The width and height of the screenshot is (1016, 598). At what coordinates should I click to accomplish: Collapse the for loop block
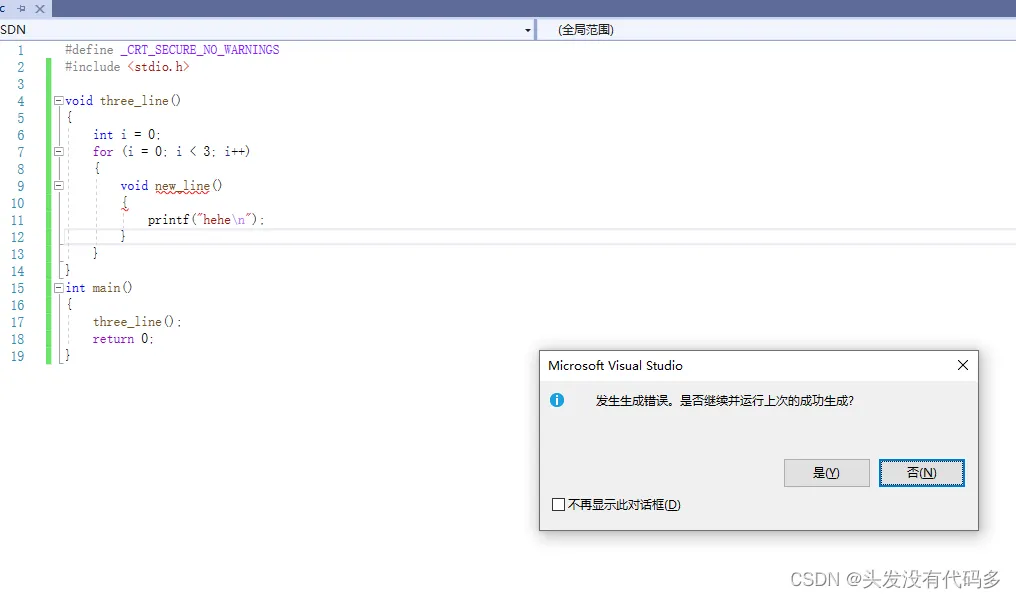58,152
